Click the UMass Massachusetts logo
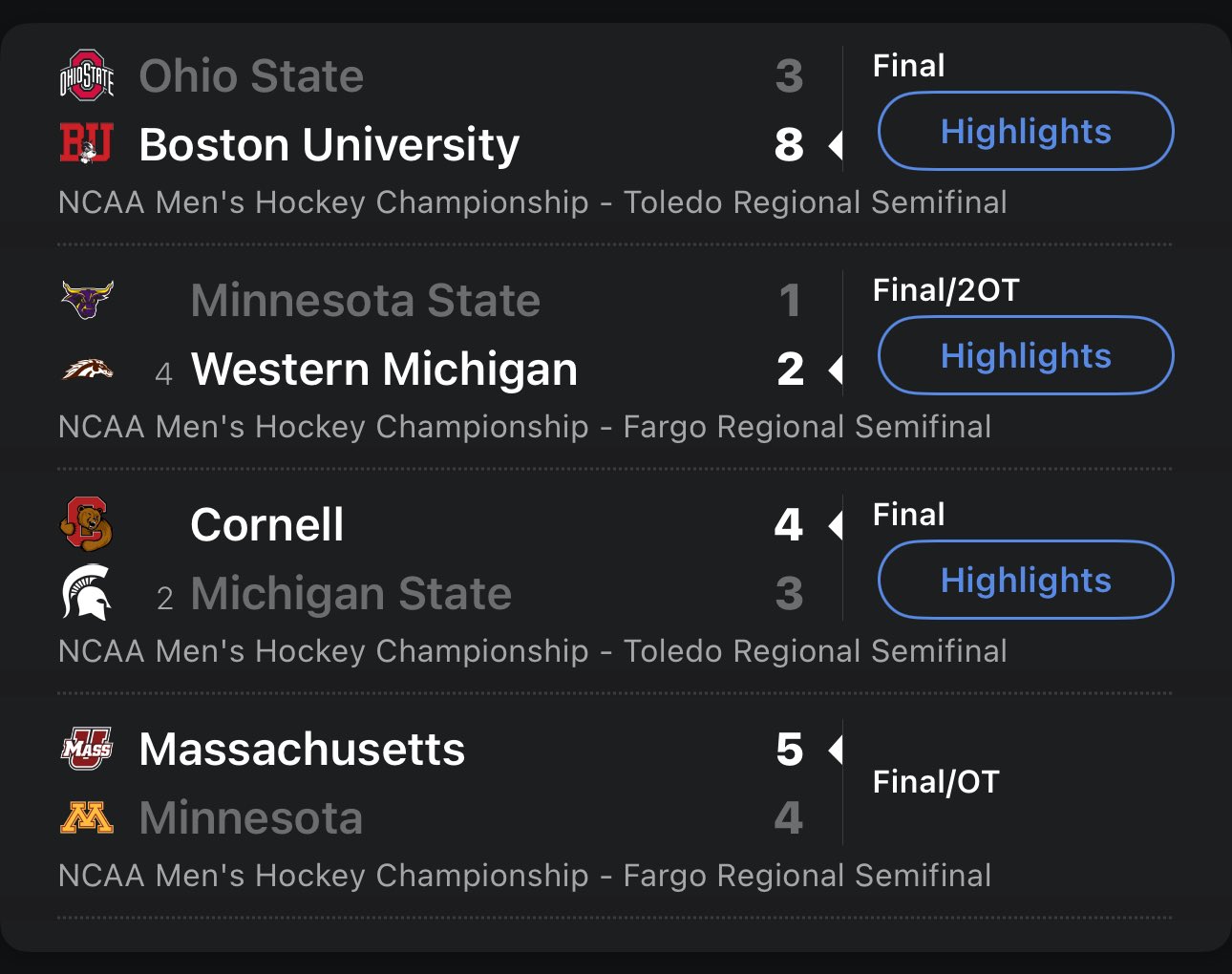1232x974 pixels. tap(87, 749)
